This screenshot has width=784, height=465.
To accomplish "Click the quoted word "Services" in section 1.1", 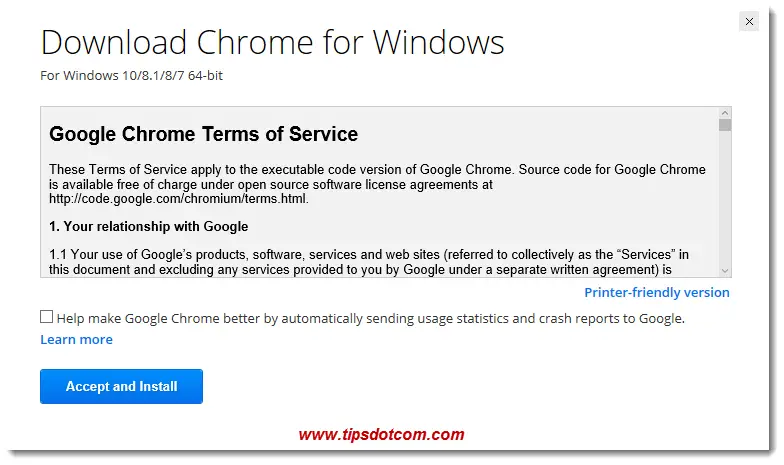I will click(648, 254).
